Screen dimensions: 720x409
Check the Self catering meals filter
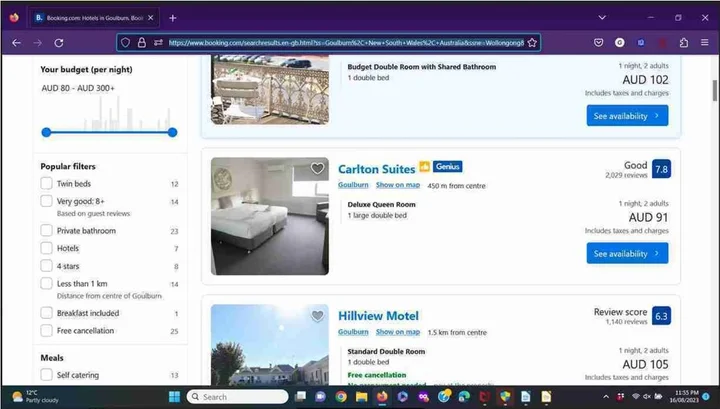tap(46, 375)
